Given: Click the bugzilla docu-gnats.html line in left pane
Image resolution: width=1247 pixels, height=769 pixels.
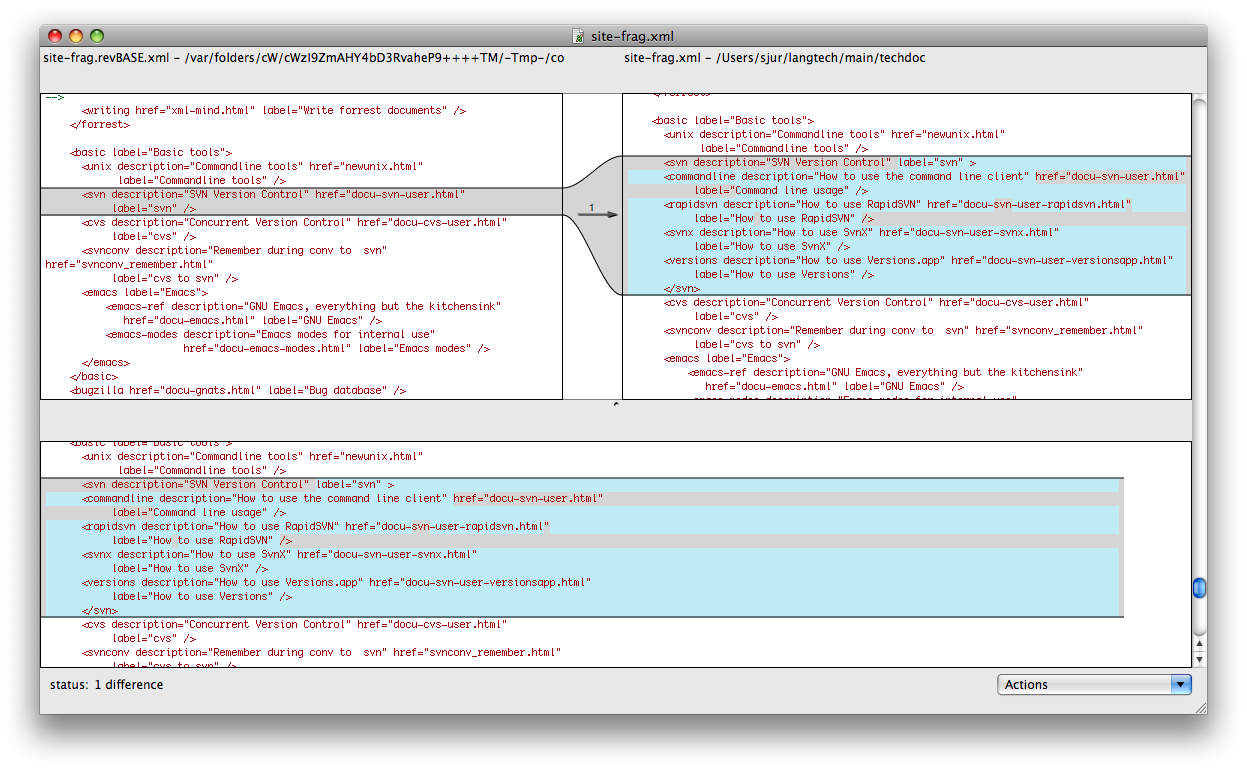Looking at the screenshot, I should pyautogui.click(x=238, y=390).
